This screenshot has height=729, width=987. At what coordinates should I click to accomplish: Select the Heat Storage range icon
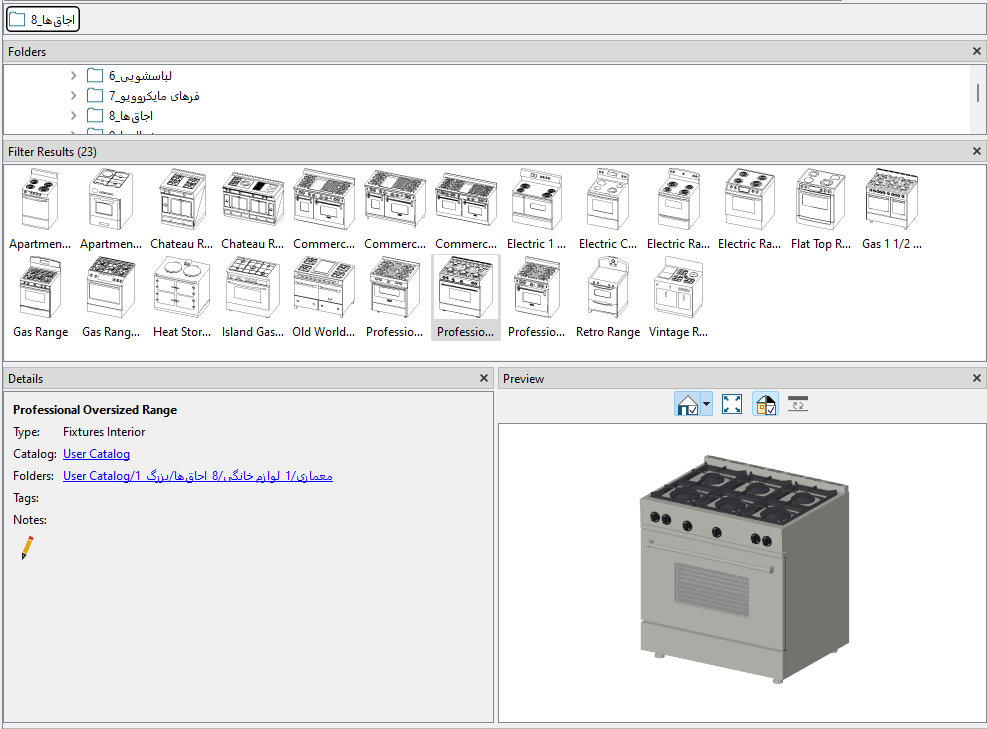tap(182, 298)
